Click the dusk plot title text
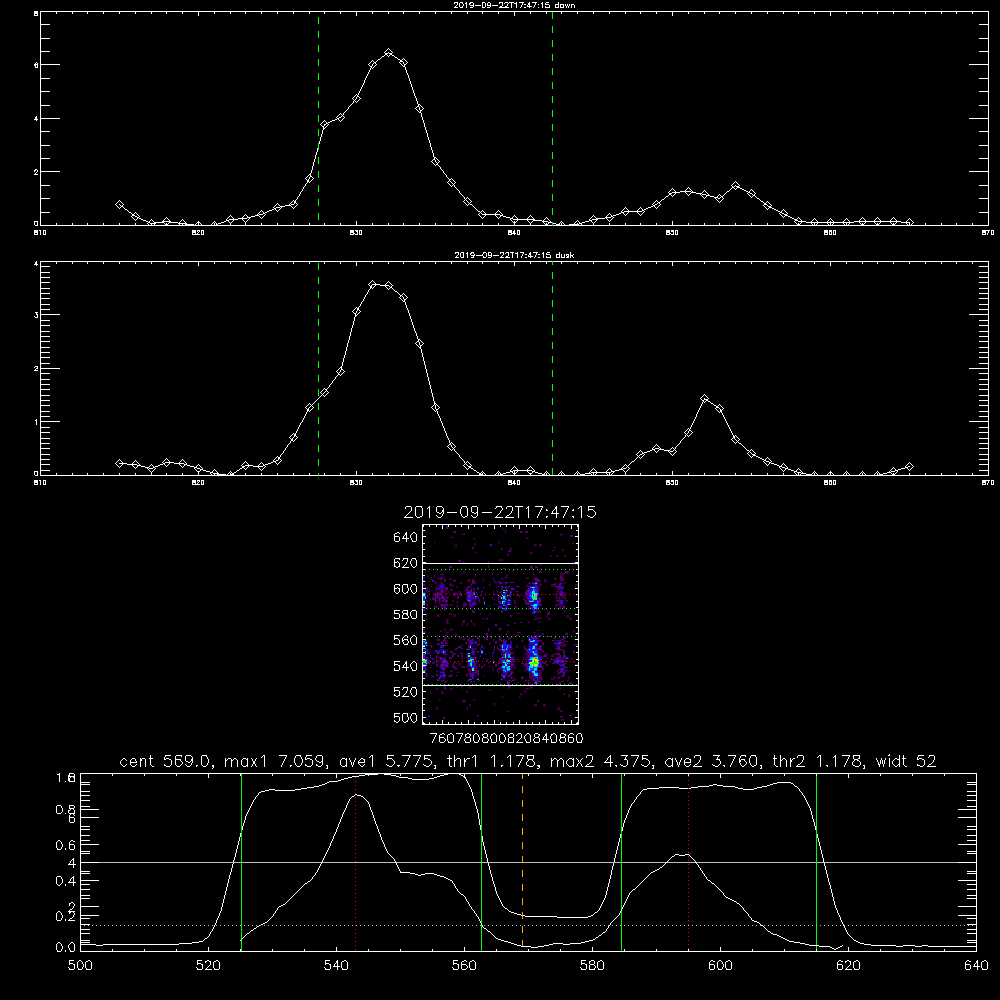Viewport: 1000px width, 1000px height. [x=514, y=255]
